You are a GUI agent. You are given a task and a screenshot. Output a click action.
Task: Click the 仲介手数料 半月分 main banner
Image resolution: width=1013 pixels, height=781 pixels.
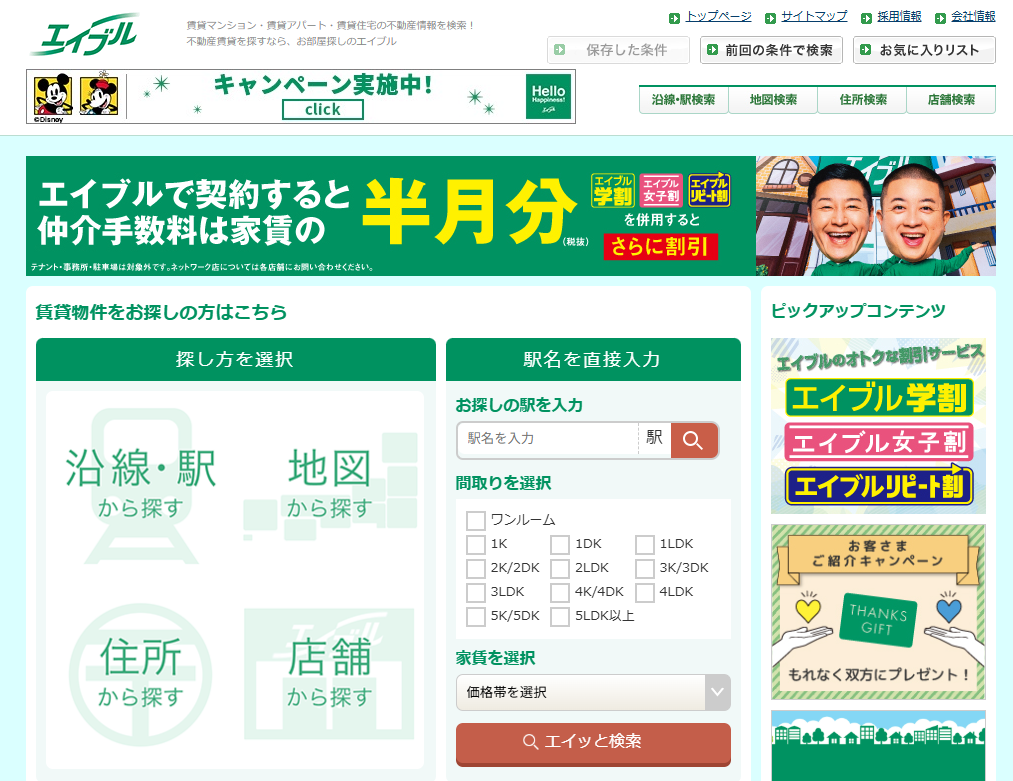click(x=511, y=216)
